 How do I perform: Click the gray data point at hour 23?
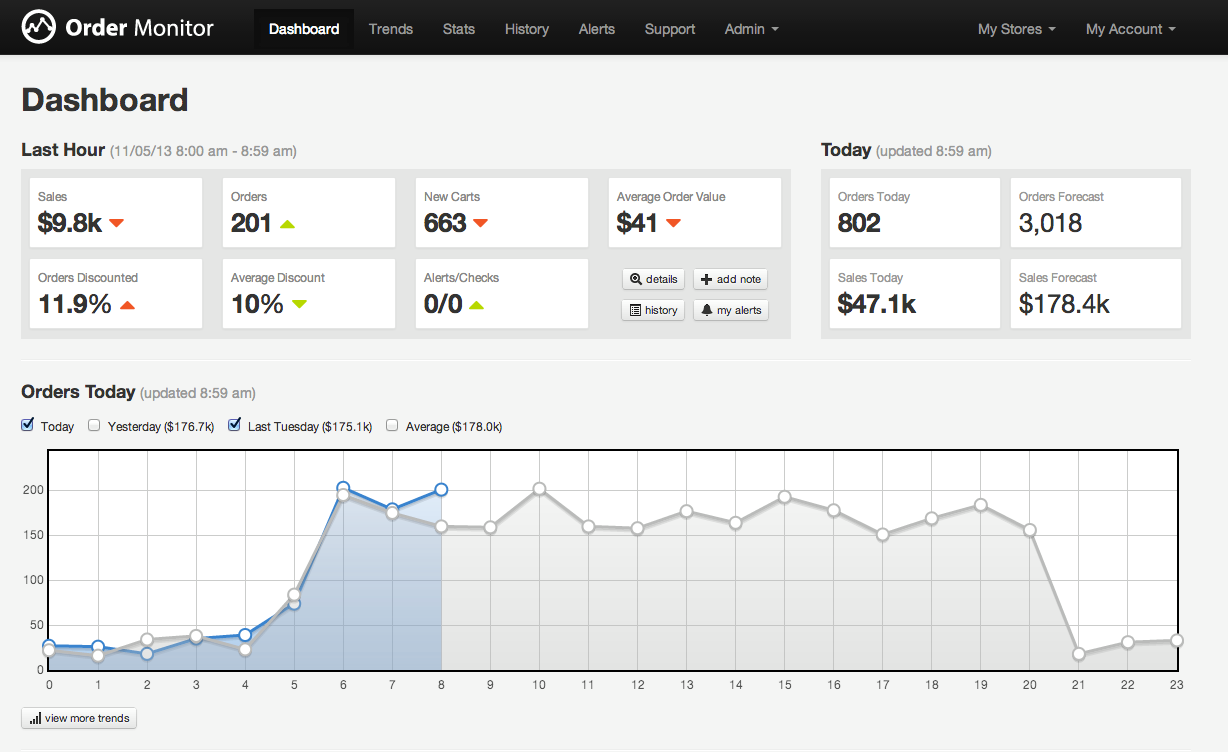(x=1177, y=641)
